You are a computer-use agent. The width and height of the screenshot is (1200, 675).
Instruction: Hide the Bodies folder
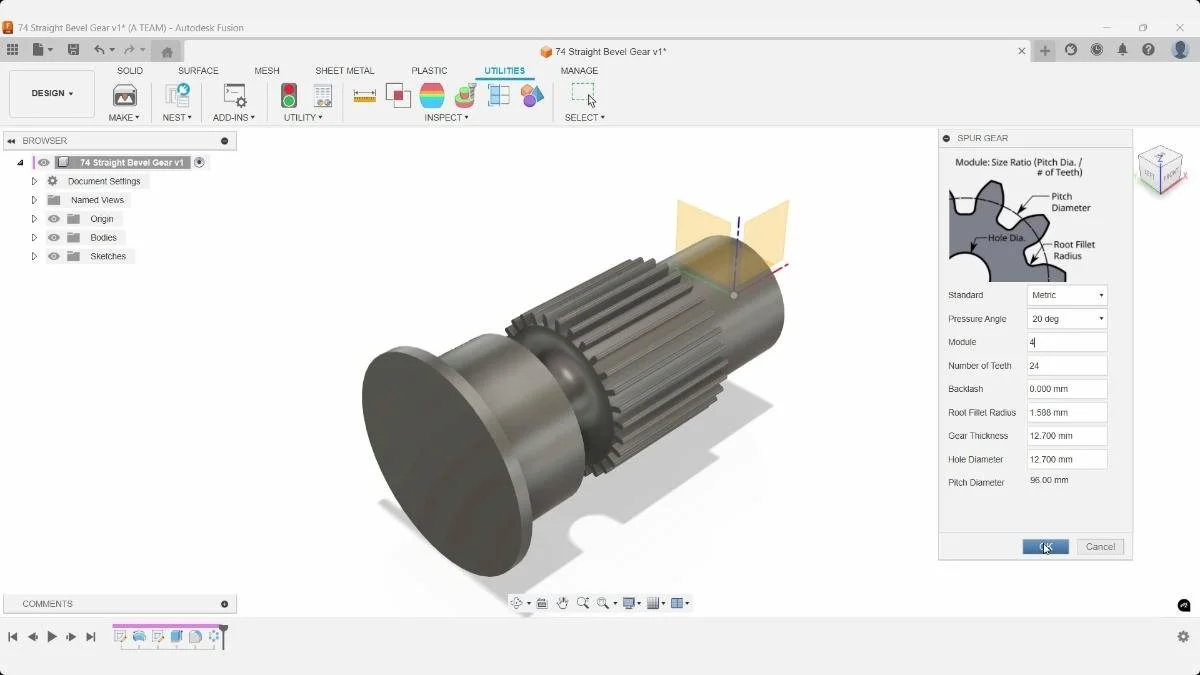coord(54,238)
